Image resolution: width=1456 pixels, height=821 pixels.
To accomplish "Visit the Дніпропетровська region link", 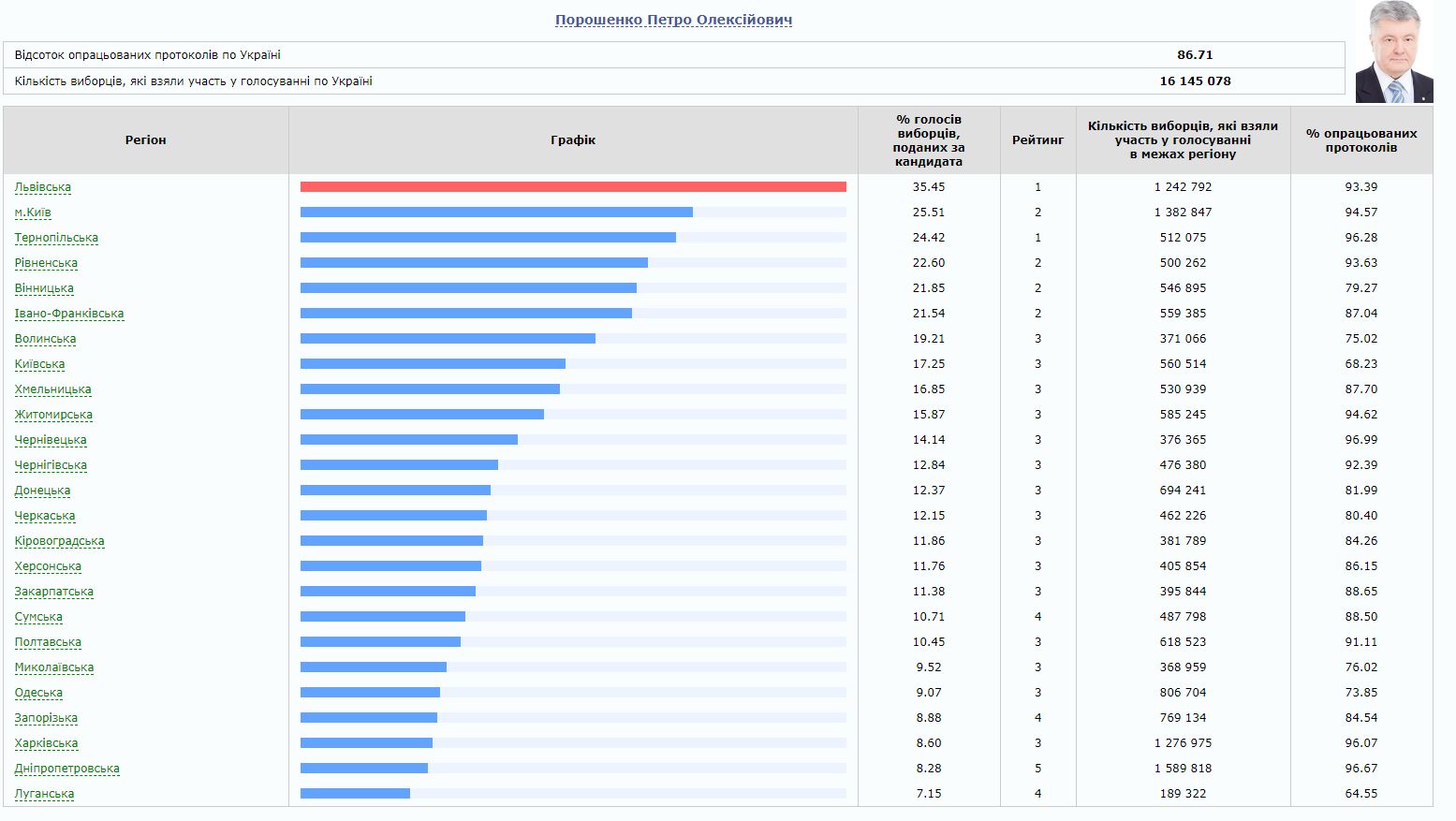I will pyautogui.click(x=67, y=769).
